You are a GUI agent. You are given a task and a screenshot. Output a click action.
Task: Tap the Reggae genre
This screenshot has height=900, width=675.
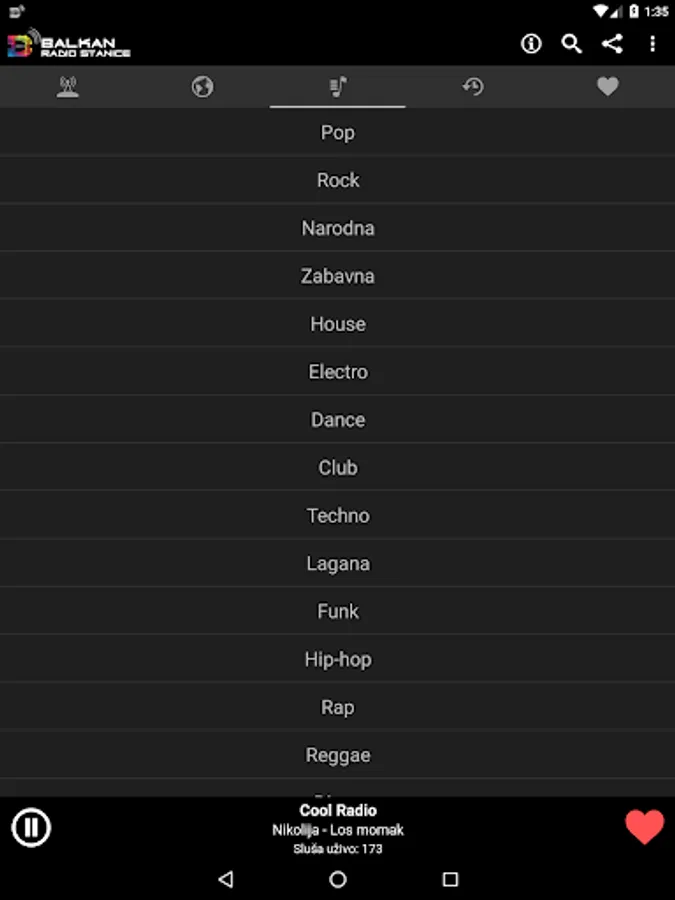coord(338,755)
